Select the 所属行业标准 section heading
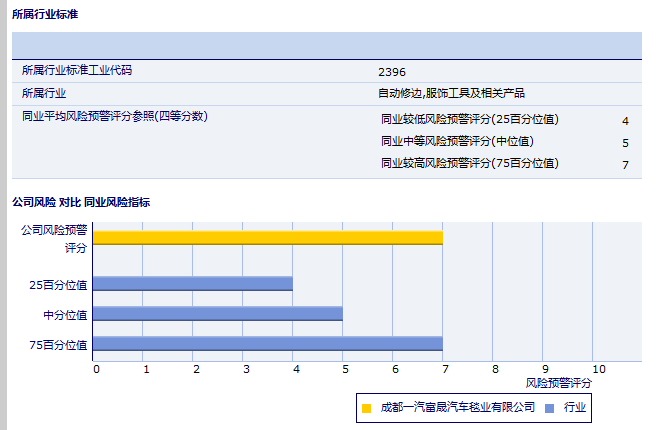Screen dimensions: 670x430 (45, 15)
